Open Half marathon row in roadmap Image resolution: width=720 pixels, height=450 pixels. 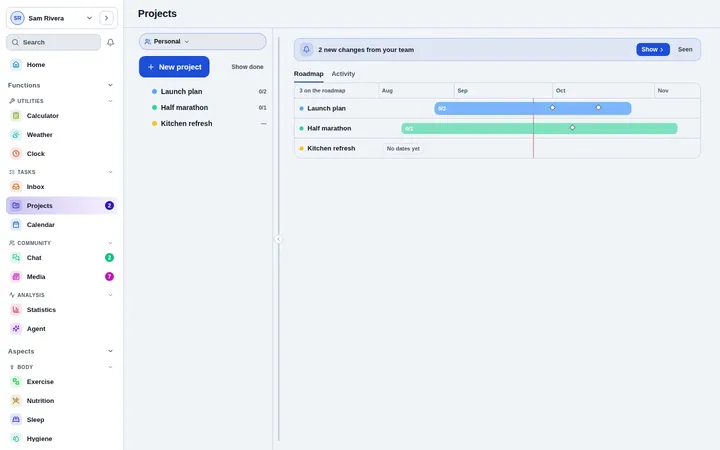click(x=329, y=128)
